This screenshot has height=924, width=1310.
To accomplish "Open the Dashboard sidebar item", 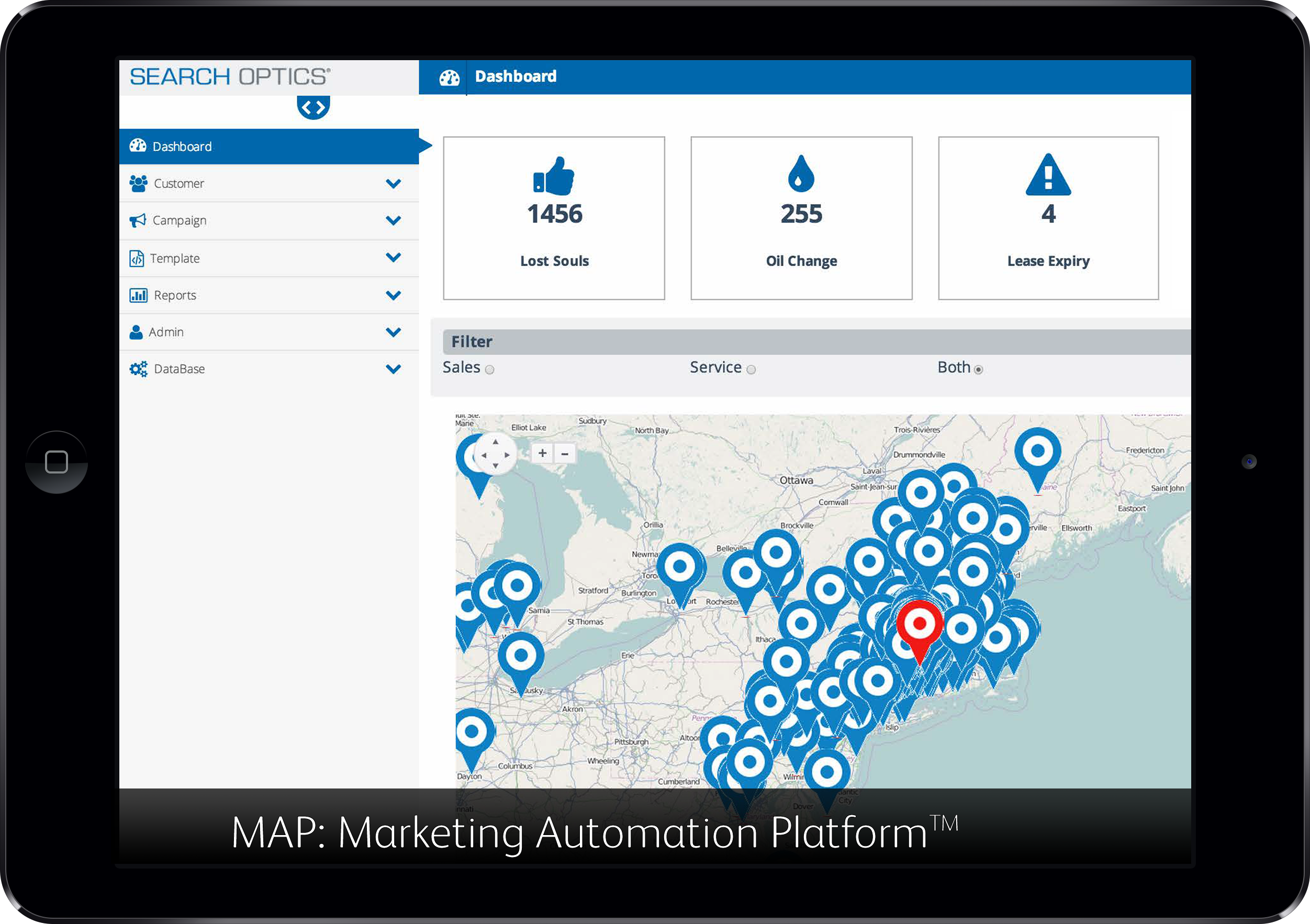I will 268,147.
